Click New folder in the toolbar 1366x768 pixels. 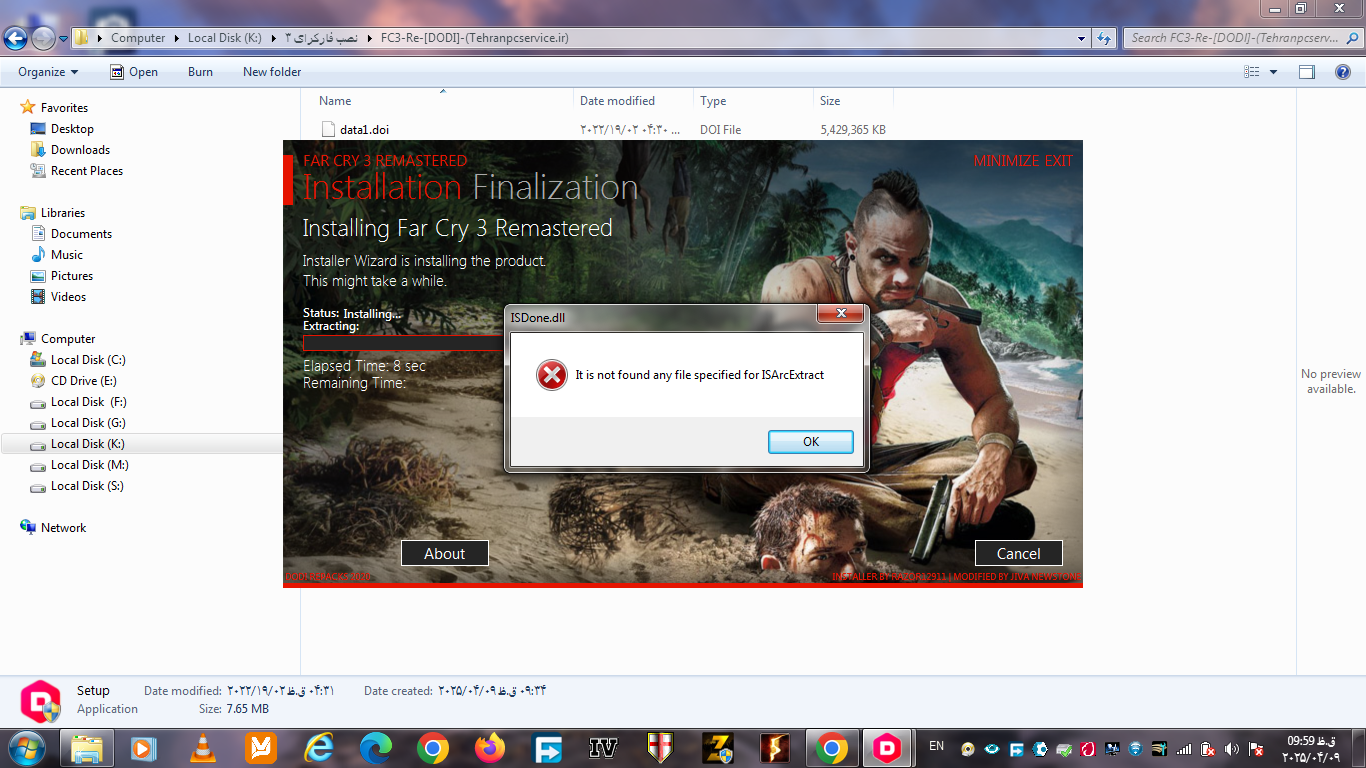[x=272, y=72]
